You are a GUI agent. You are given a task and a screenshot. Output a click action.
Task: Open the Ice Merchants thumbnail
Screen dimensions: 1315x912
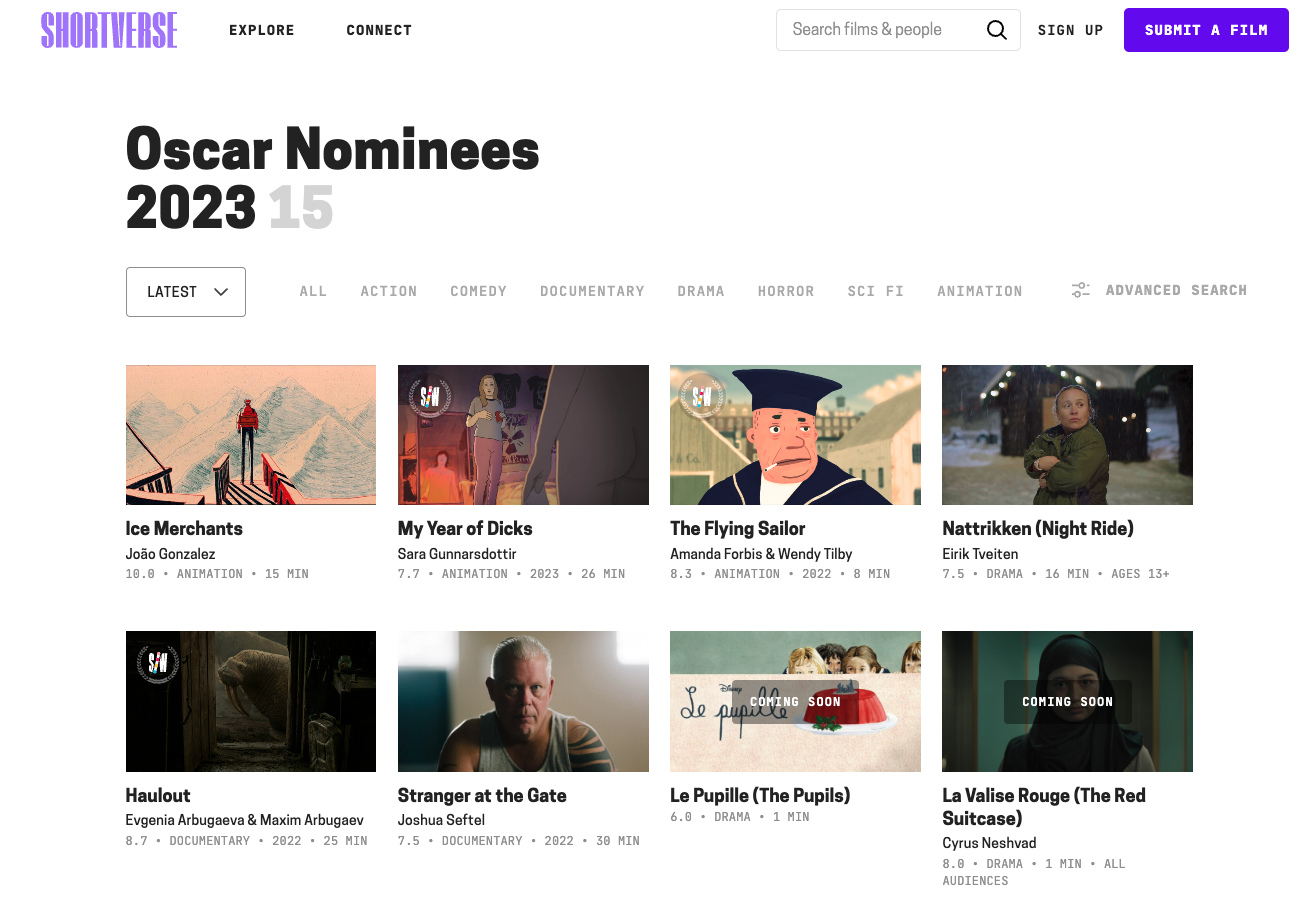251,435
